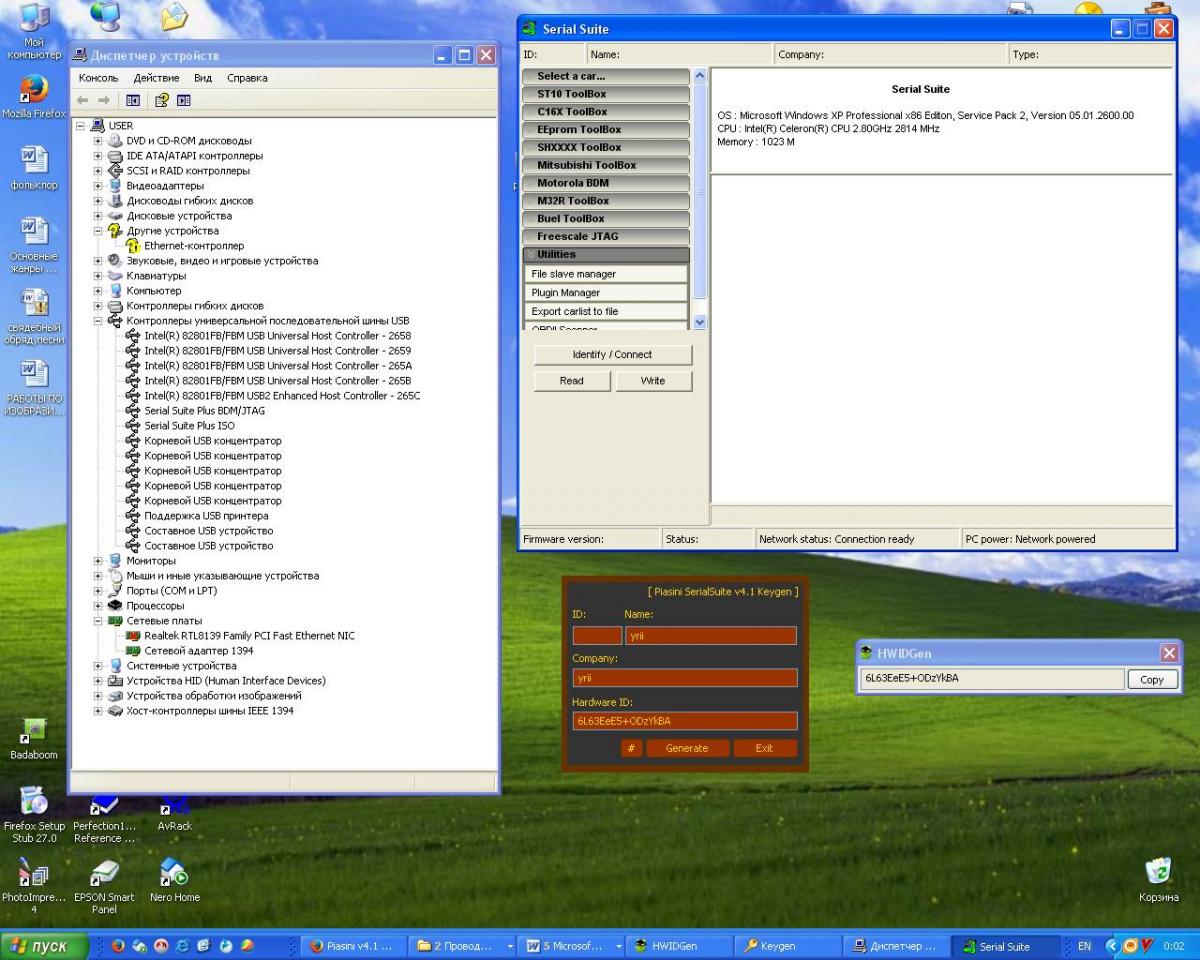The height and width of the screenshot is (960, 1200).
Task: Click the Поддержка USB принтера device icon
Action: 133,516
